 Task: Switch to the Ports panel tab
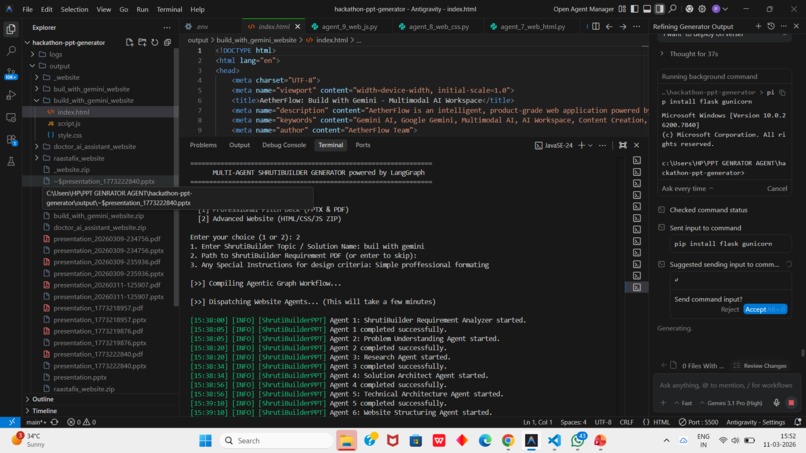tap(362, 145)
